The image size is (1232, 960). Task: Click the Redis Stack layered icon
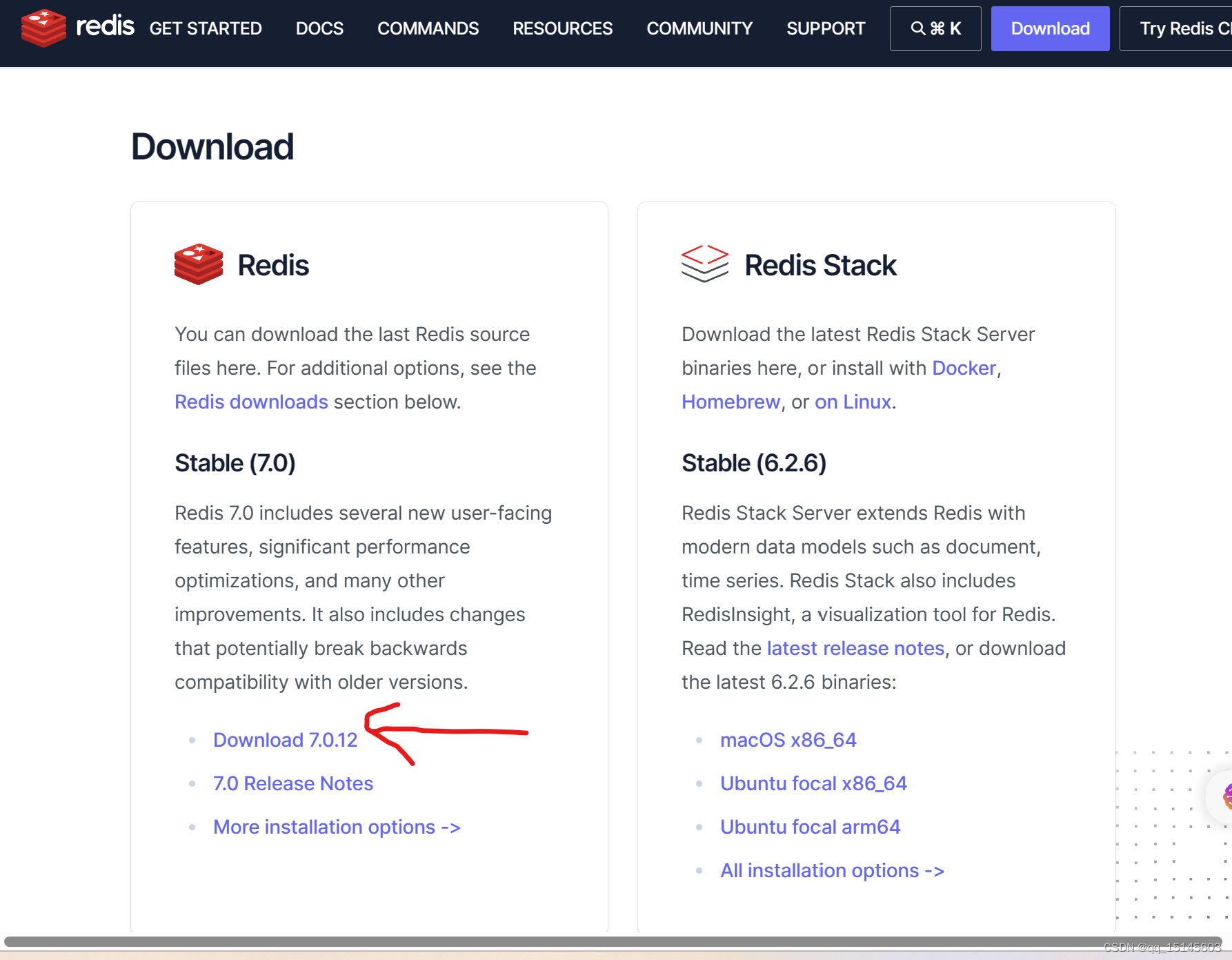point(705,264)
